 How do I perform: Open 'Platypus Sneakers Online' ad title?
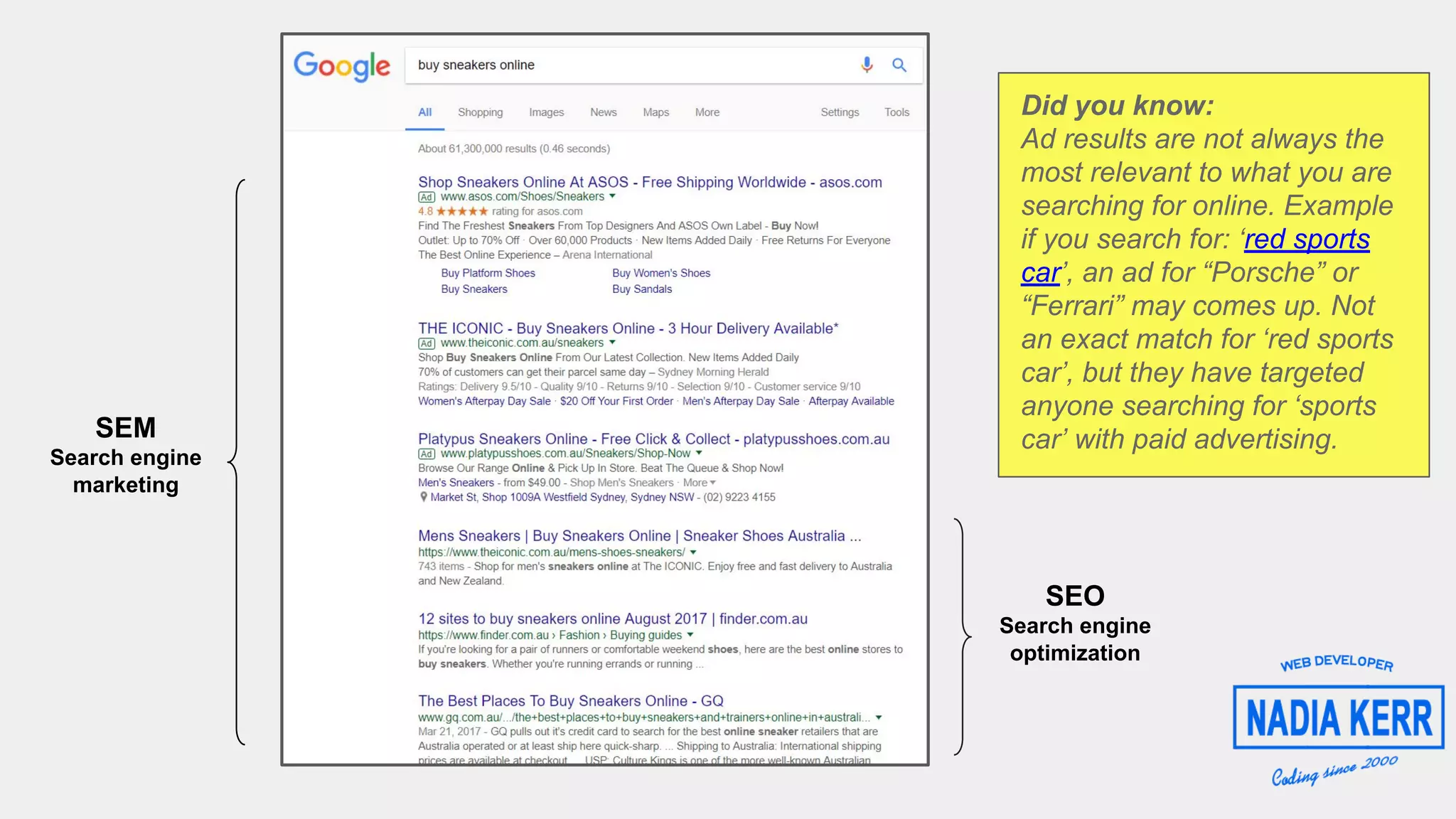(653, 439)
